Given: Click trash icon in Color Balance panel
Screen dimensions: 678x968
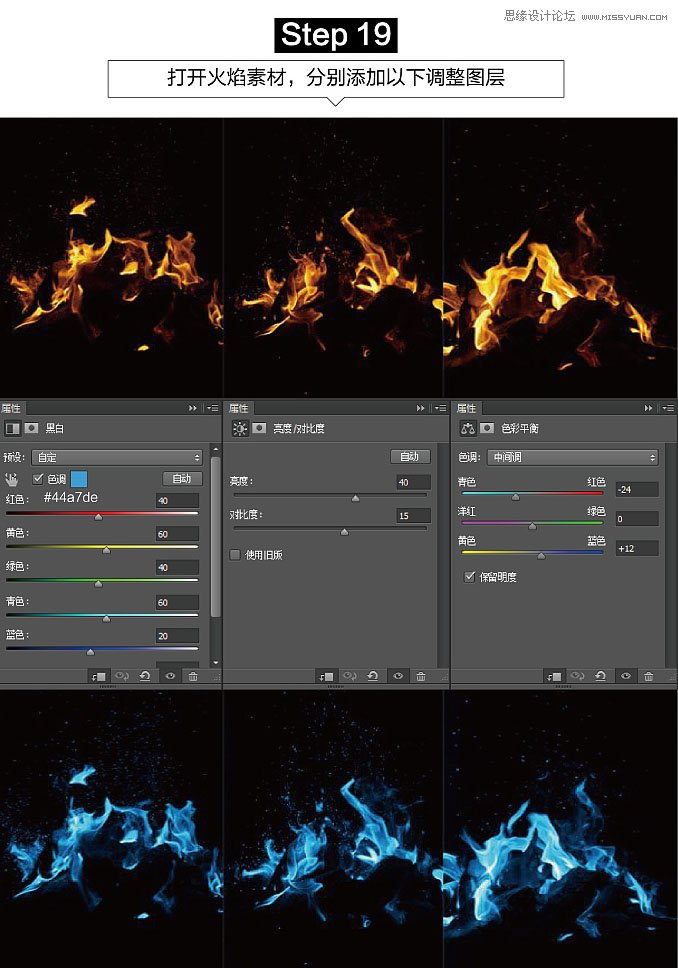Looking at the screenshot, I should [648, 677].
